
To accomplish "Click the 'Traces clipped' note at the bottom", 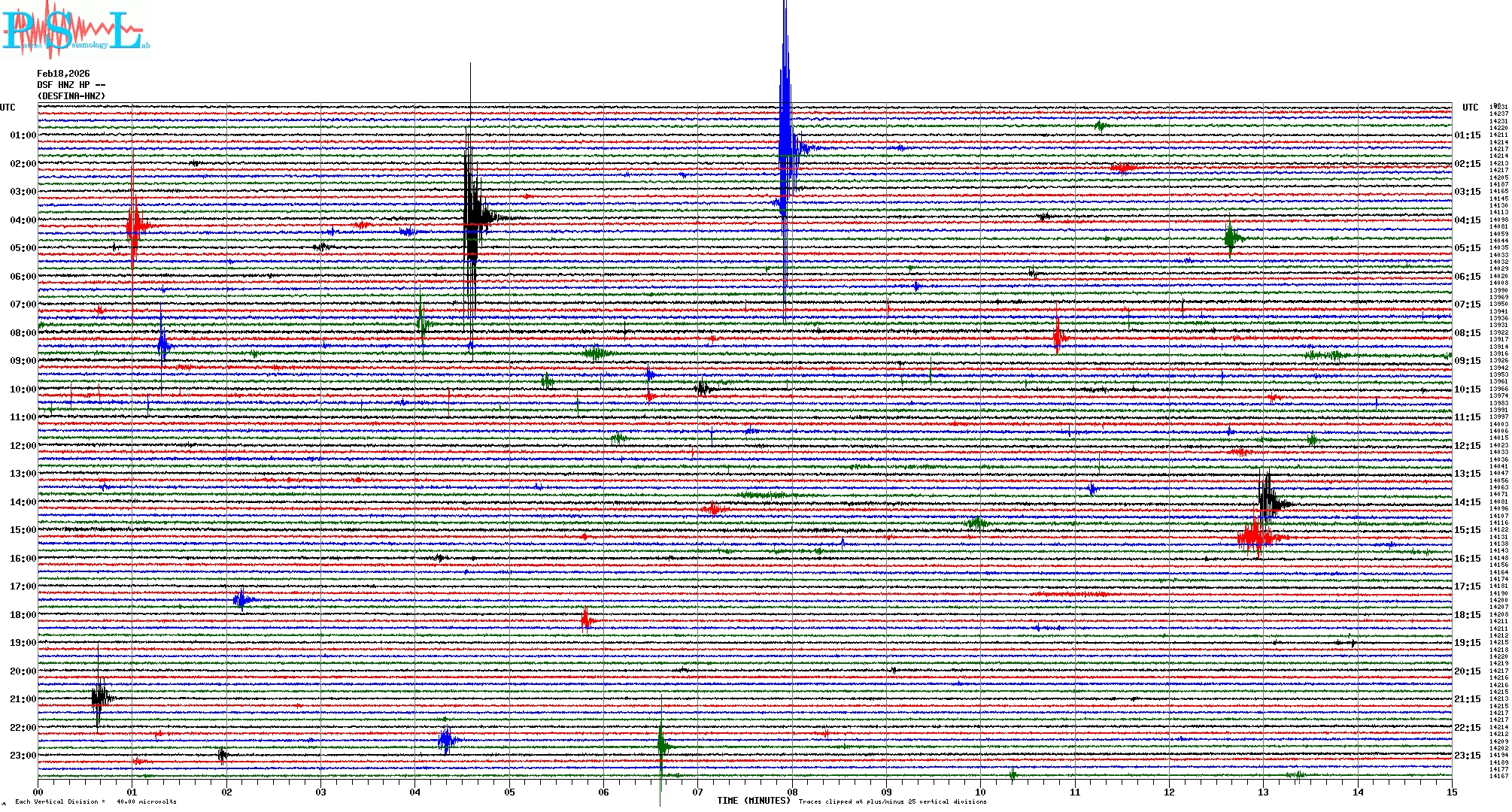I will pyautogui.click(x=892, y=801).
